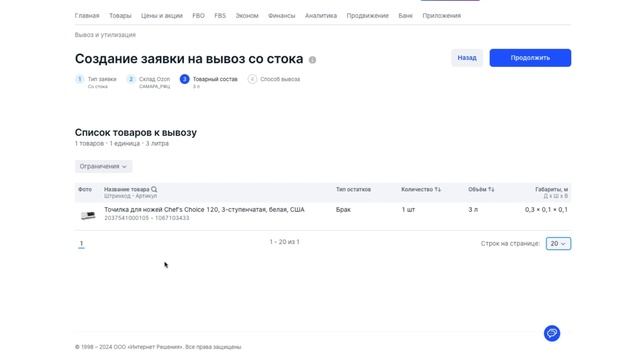This screenshot has width=640, height=360.
Task: Open rows per page dropdown showing 20
Action: coord(558,244)
